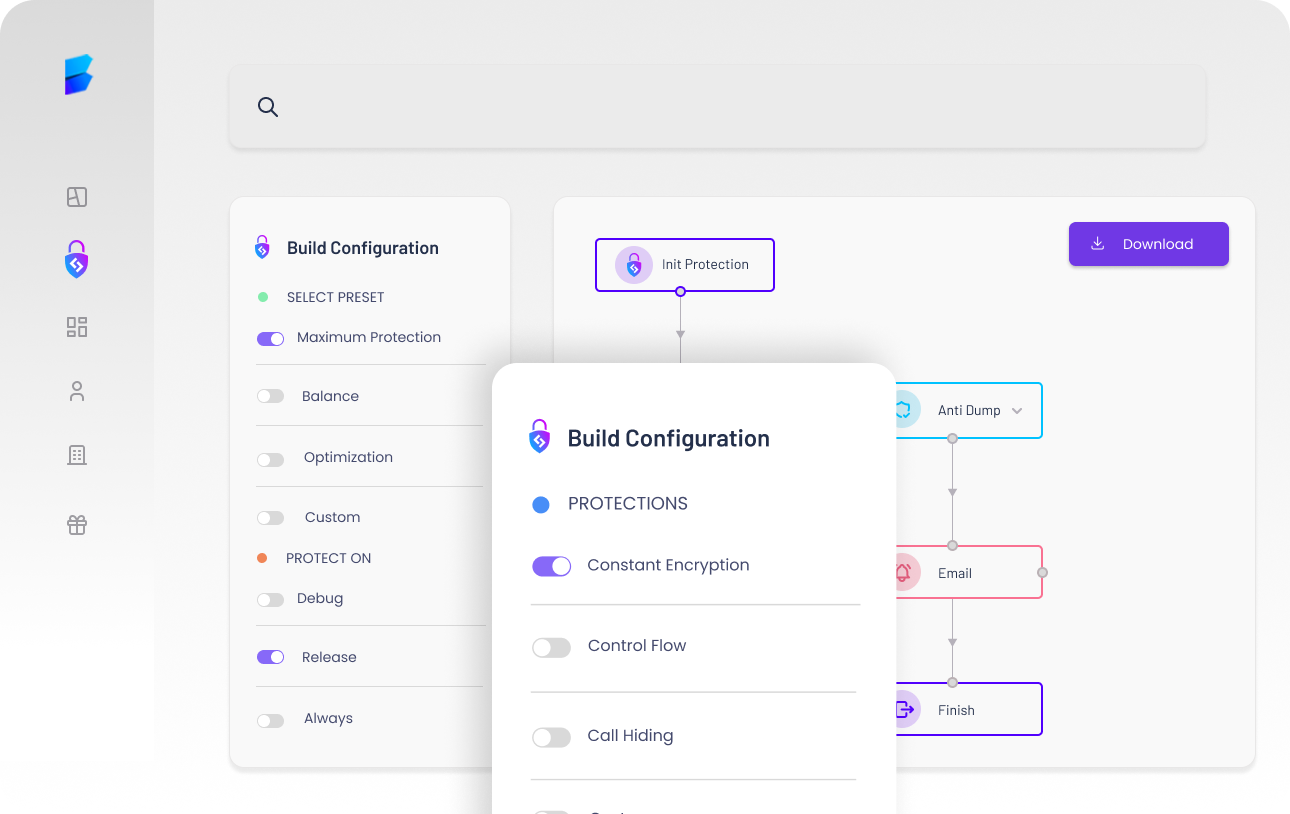Open the gift box sidebar icon
1290x814 pixels.
(77, 524)
